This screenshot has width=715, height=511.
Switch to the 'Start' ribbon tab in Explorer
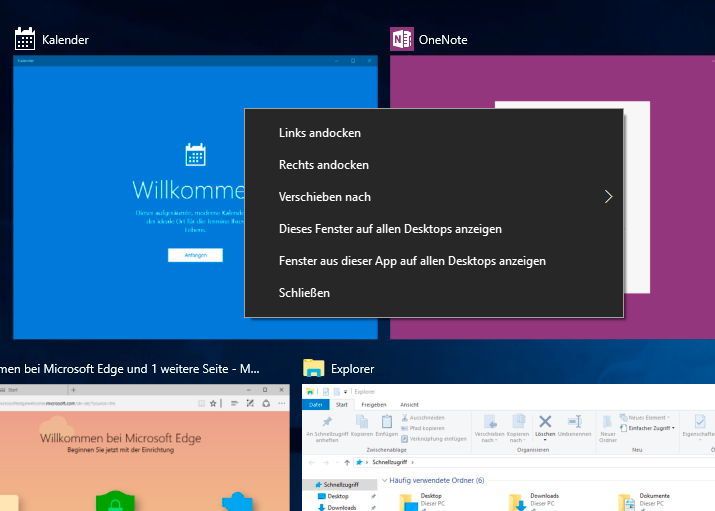pos(342,404)
